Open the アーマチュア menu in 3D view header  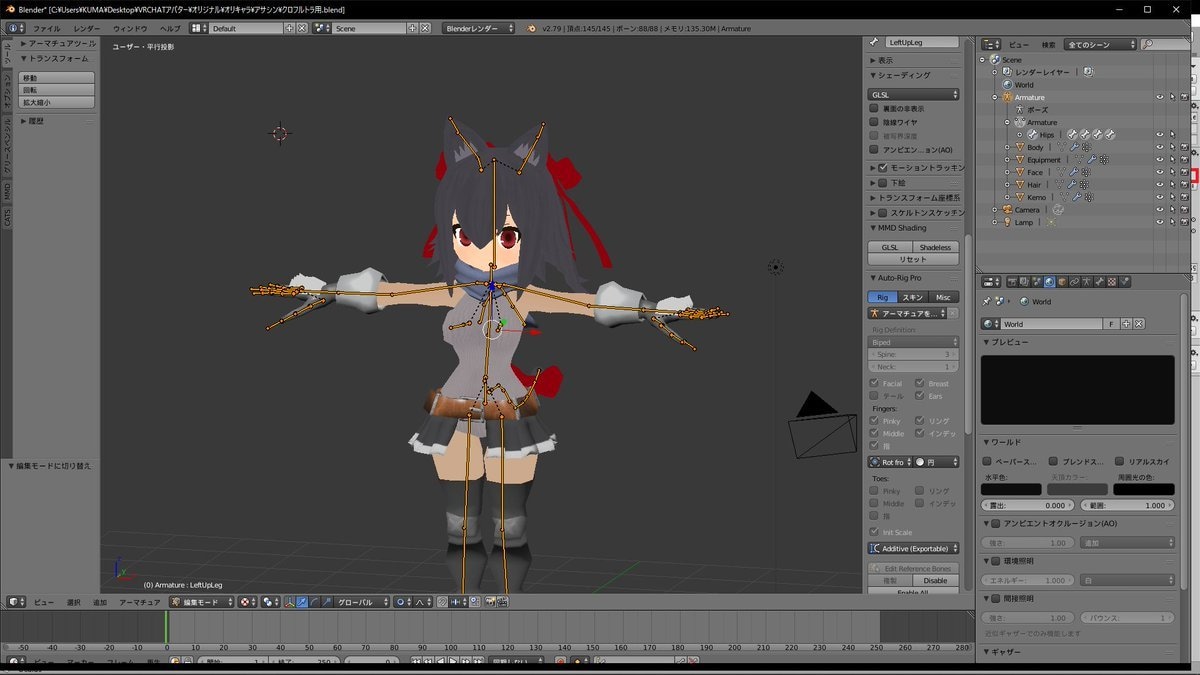(140, 602)
